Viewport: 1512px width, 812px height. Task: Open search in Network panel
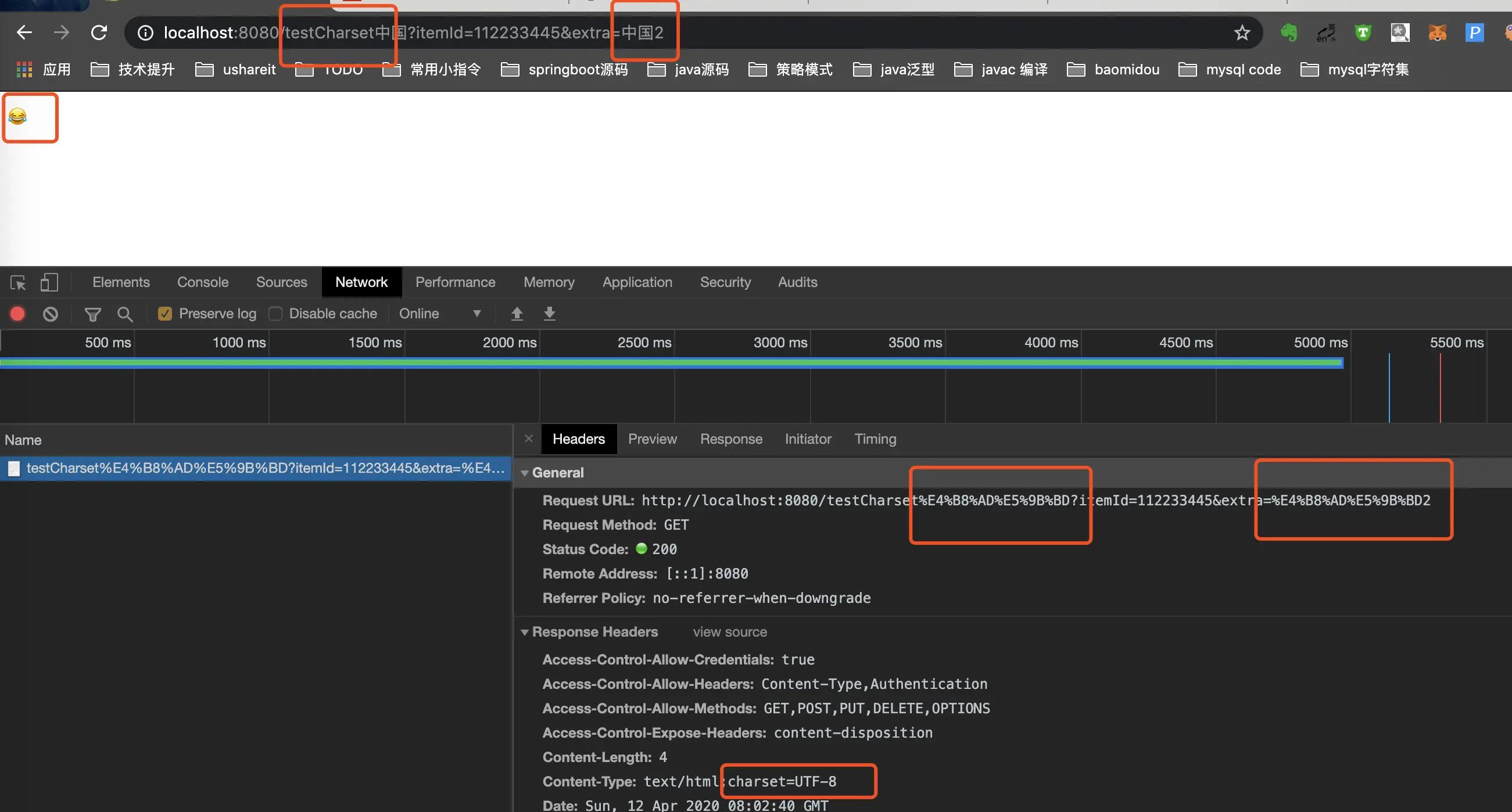pyautogui.click(x=124, y=314)
